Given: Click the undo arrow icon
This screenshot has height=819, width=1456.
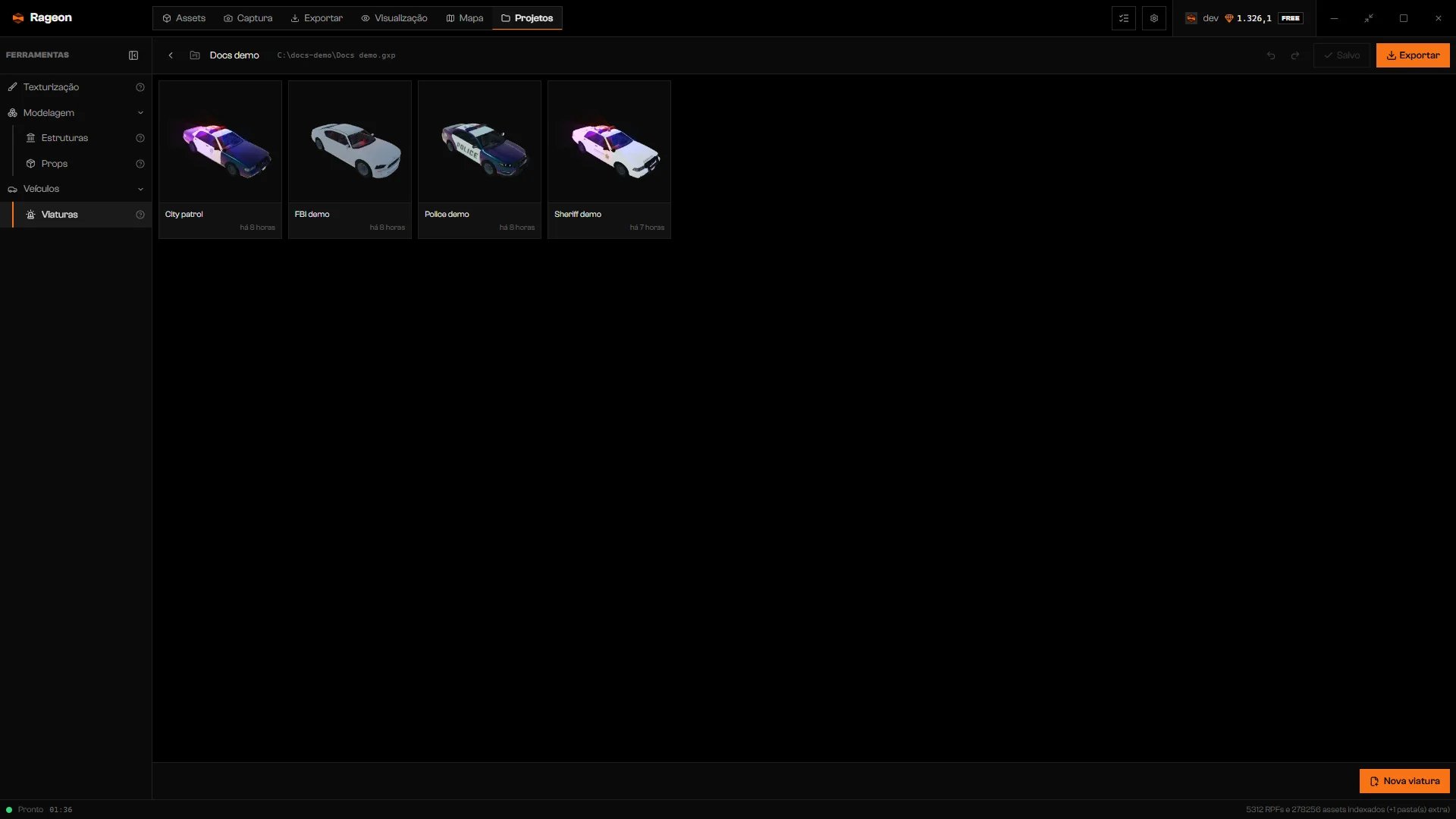Looking at the screenshot, I should (x=1271, y=55).
